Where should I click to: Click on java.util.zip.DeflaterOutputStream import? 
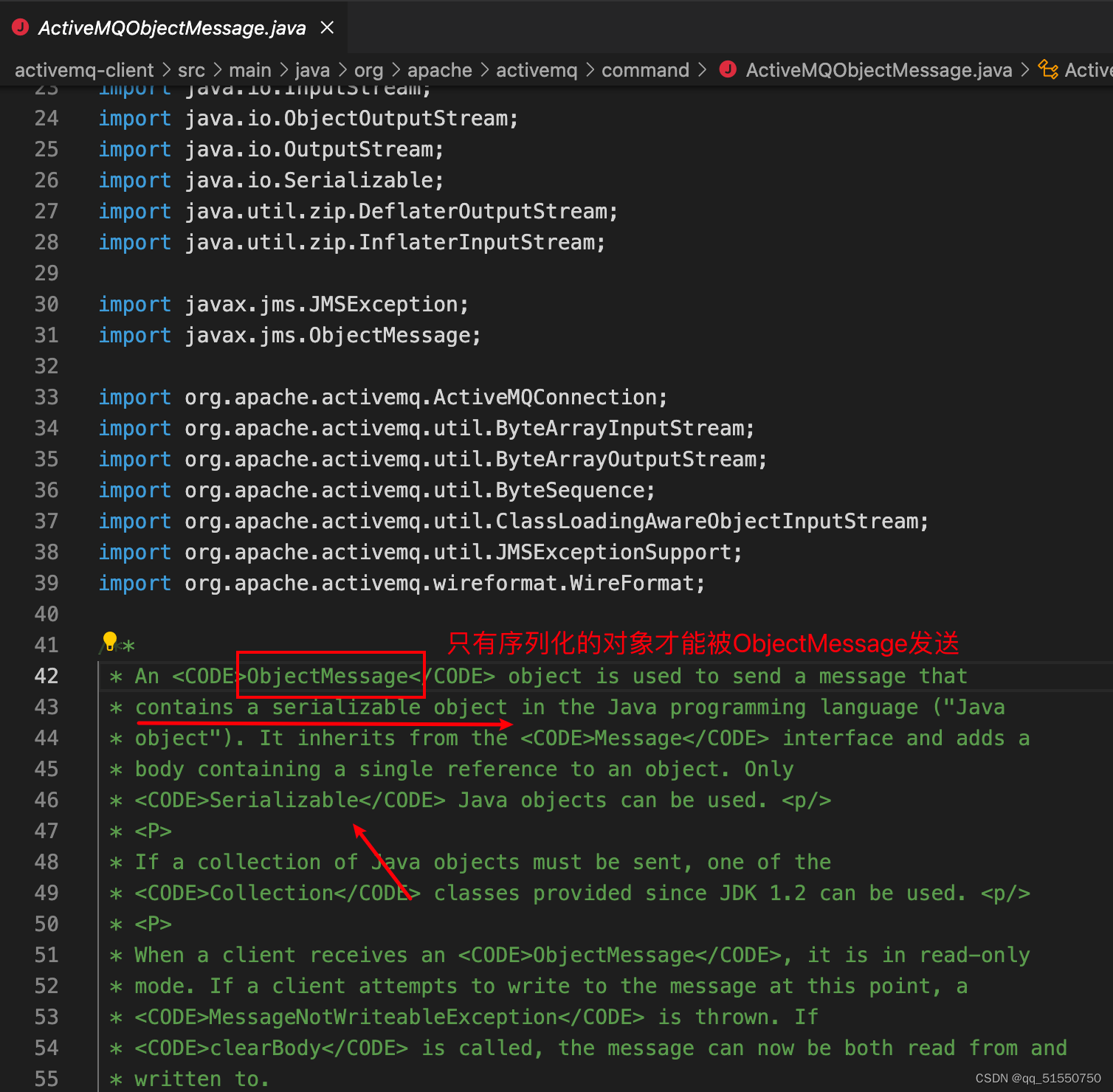[401, 211]
